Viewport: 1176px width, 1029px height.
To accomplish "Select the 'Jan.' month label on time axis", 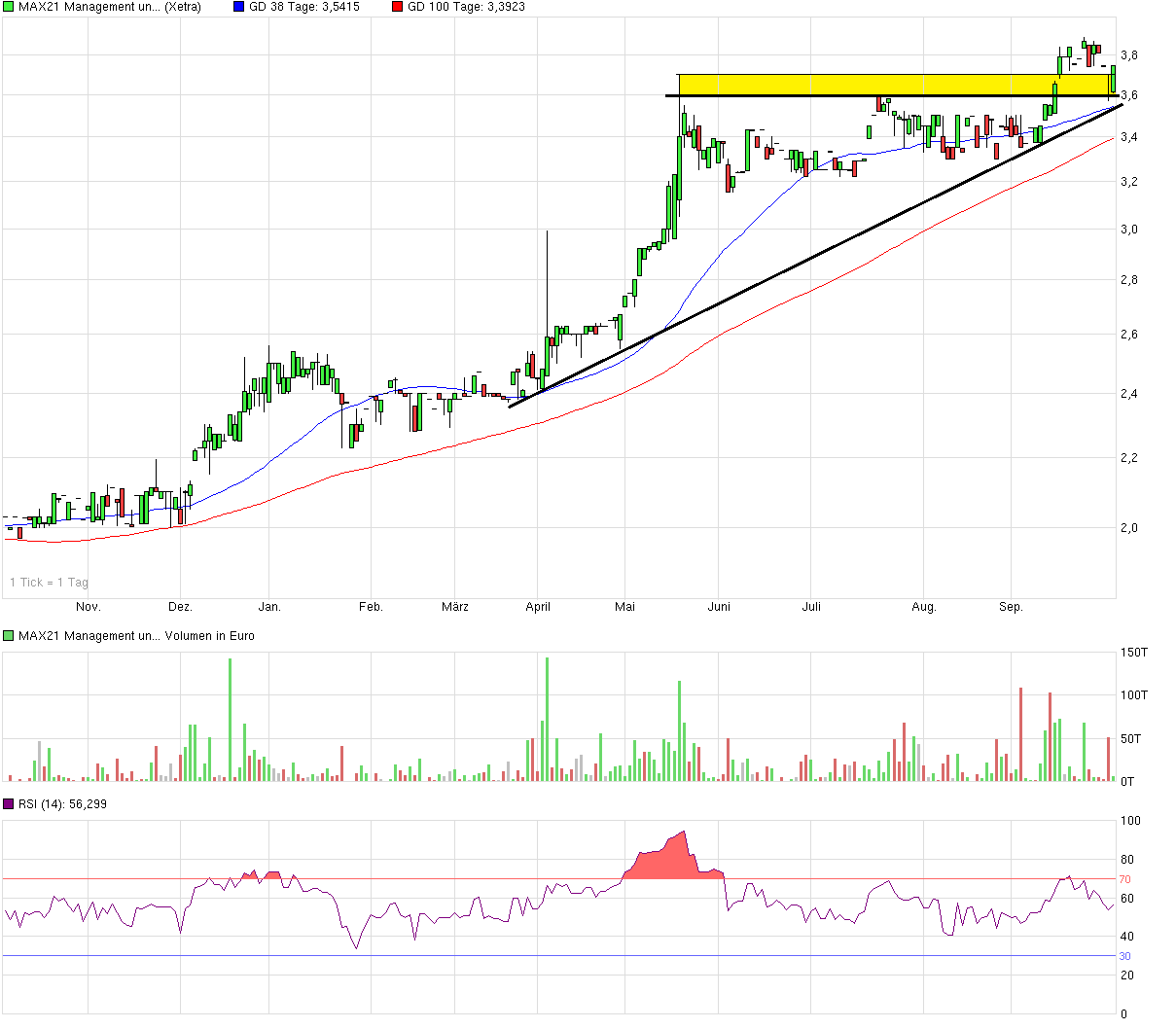I will tap(269, 607).
